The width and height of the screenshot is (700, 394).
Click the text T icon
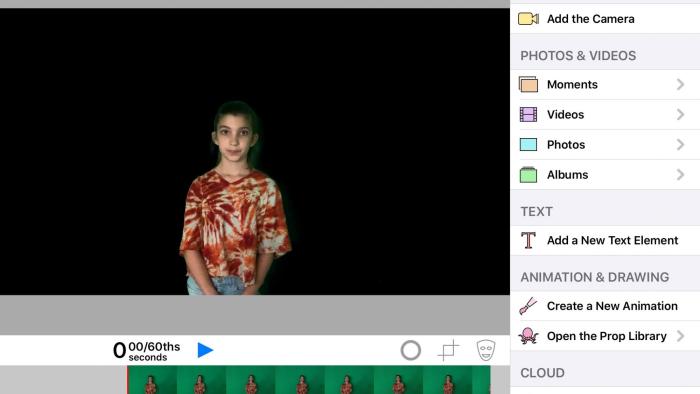click(528, 240)
